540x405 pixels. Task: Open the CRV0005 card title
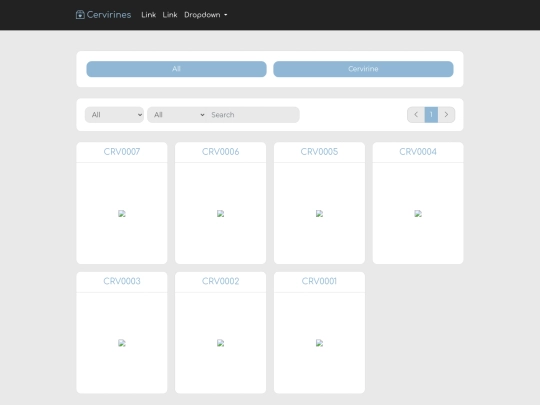319,152
